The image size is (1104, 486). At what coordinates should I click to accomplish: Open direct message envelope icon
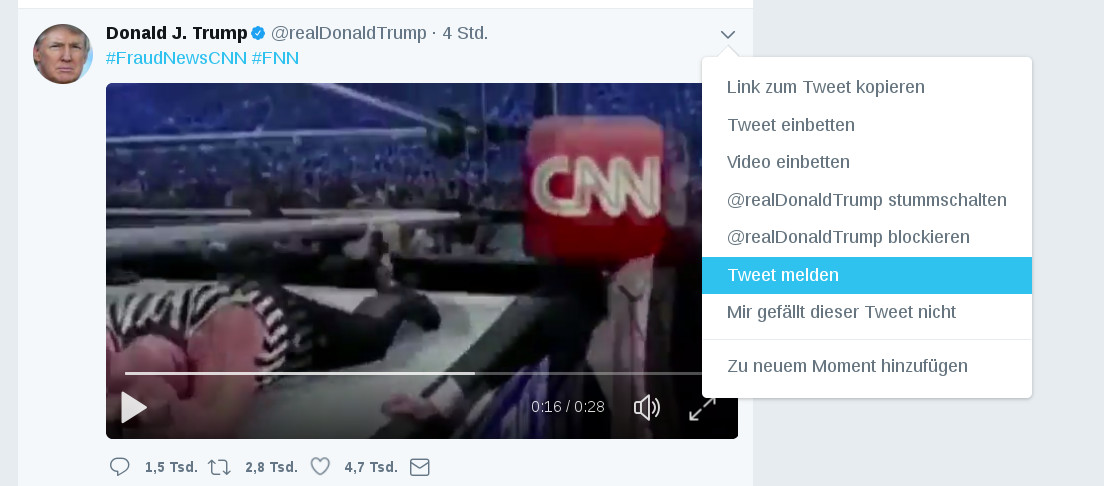pos(420,467)
